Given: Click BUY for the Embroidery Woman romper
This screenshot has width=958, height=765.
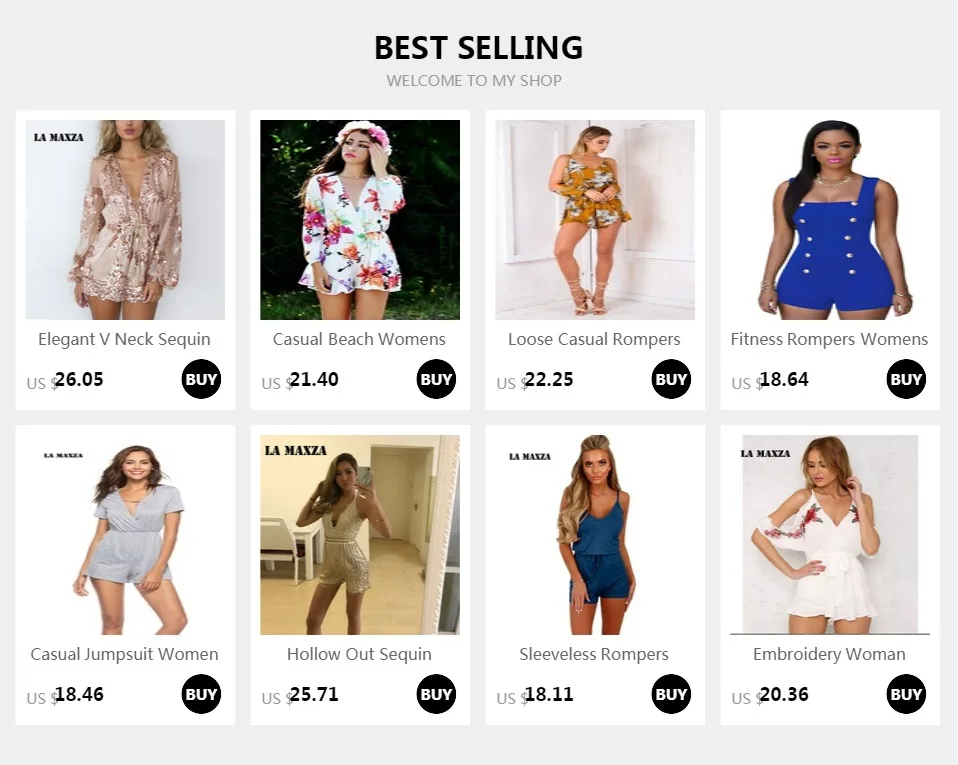Looking at the screenshot, I should [906, 694].
